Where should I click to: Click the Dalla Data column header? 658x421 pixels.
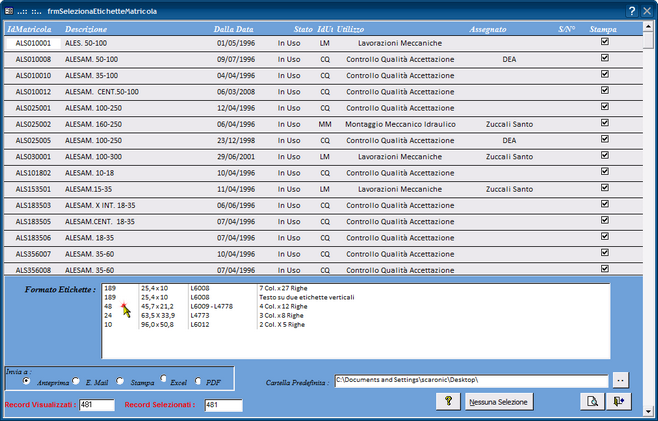[234, 29]
